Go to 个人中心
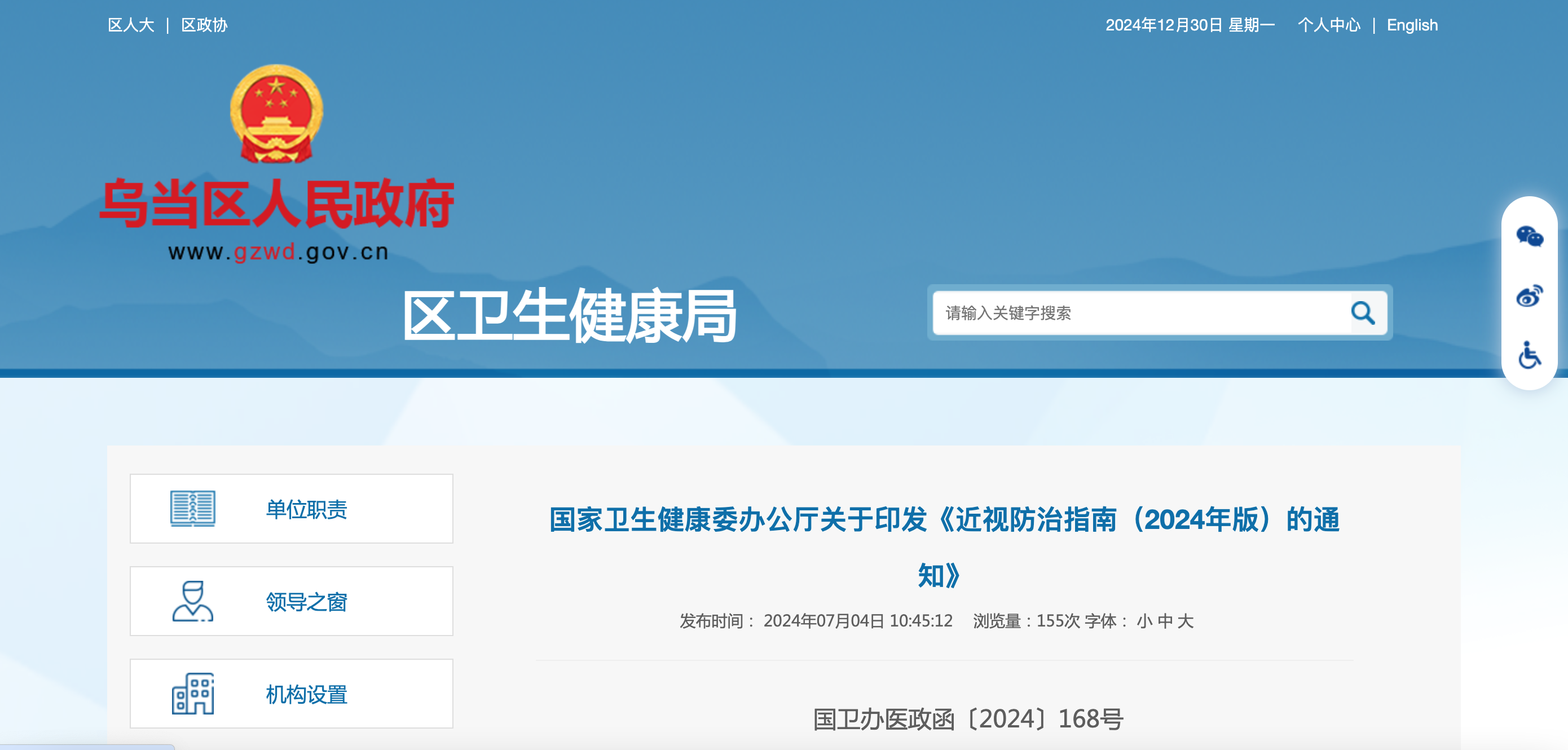The height and width of the screenshot is (750, 1568). coord(1329,25)
